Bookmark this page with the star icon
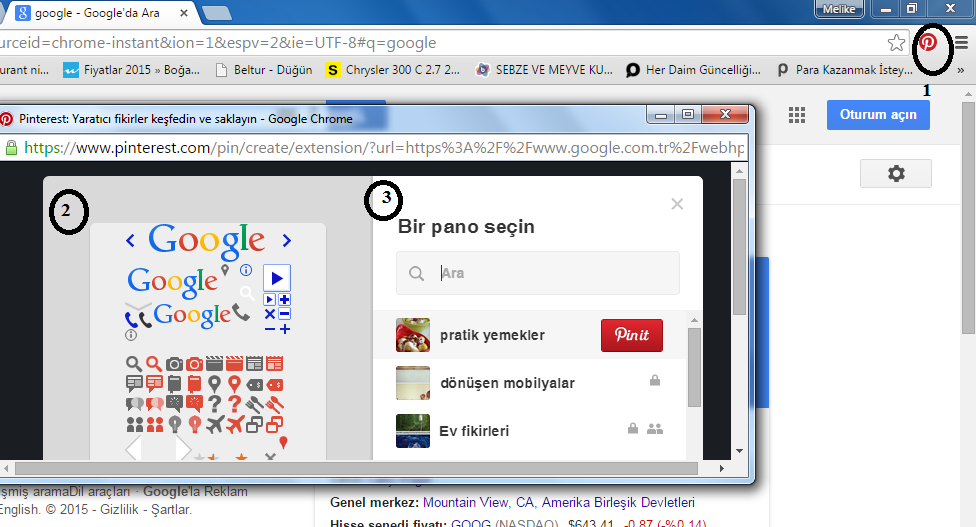This screenshot has width=976, height=527. tap(896, 42)
